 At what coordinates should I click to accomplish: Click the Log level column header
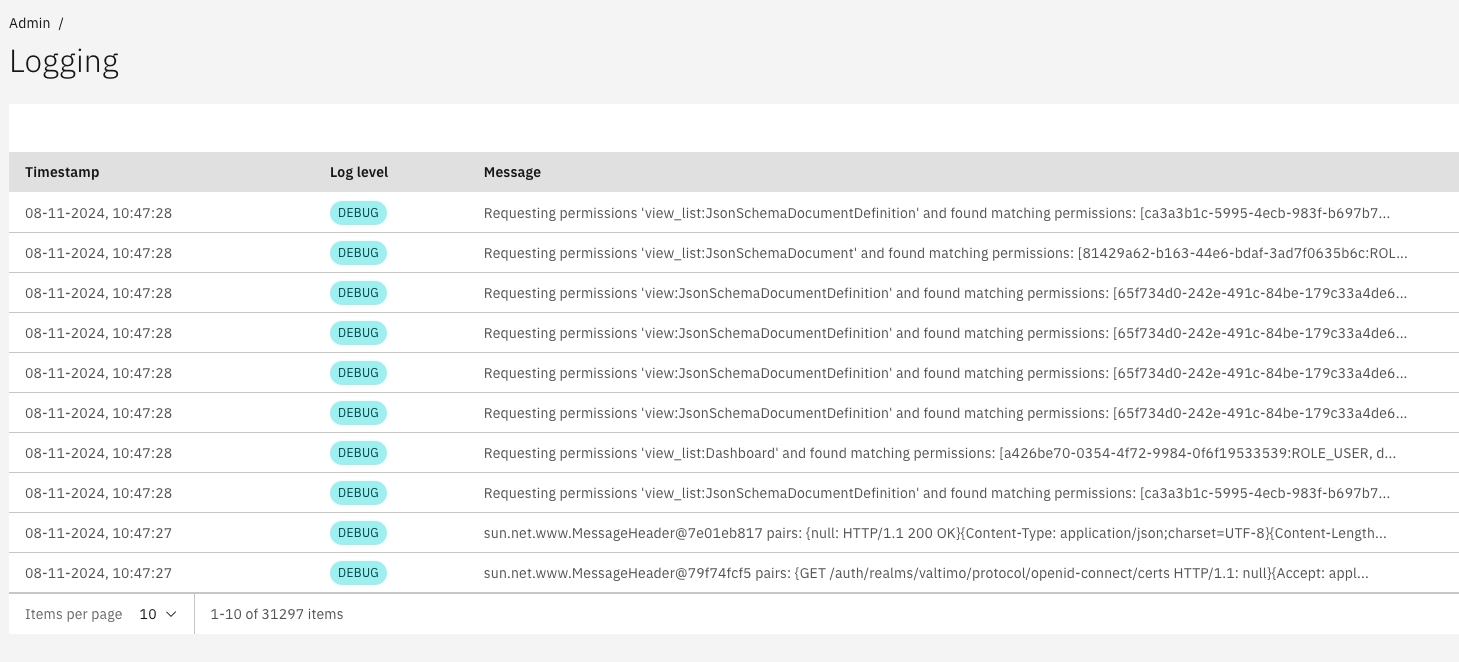click(359, 172)
